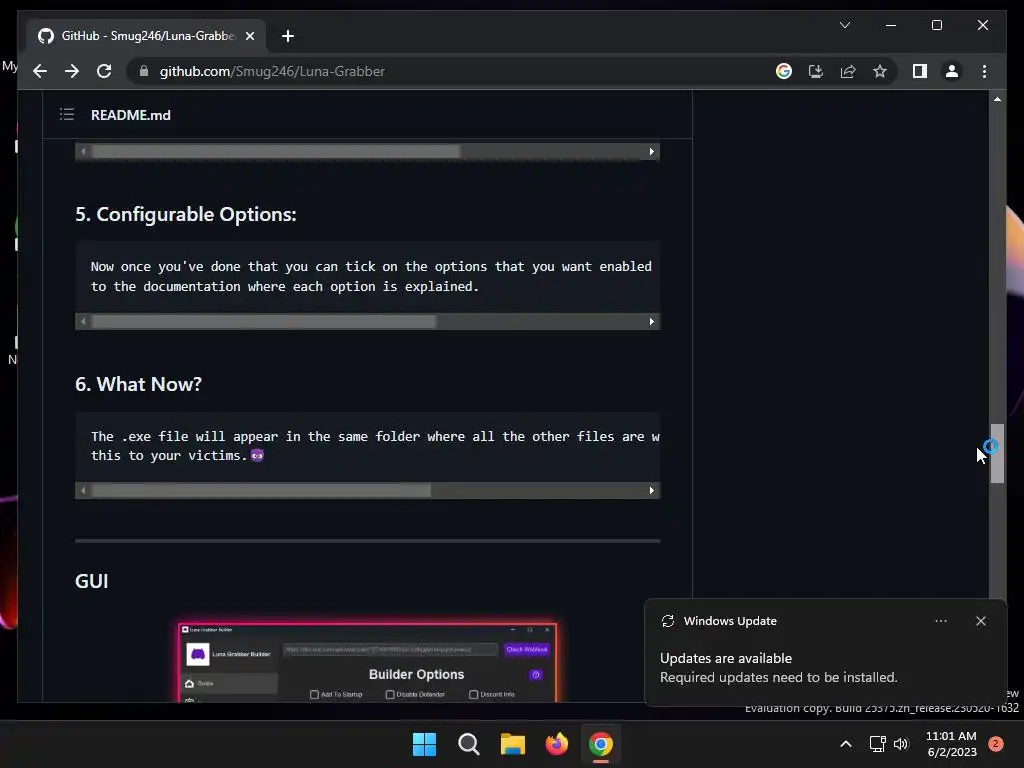Open Windows Update notification options (three dots)
The height and width of the screenshot is (768, 1024).
pyautogui.click(x=940, y=621)
